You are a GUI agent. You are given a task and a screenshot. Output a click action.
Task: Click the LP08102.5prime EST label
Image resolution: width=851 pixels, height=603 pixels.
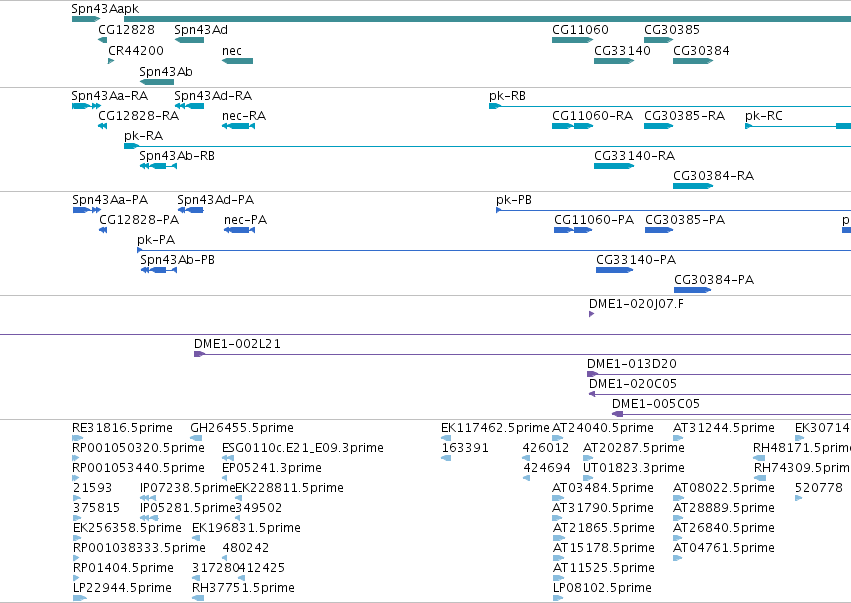click(602, 588)
